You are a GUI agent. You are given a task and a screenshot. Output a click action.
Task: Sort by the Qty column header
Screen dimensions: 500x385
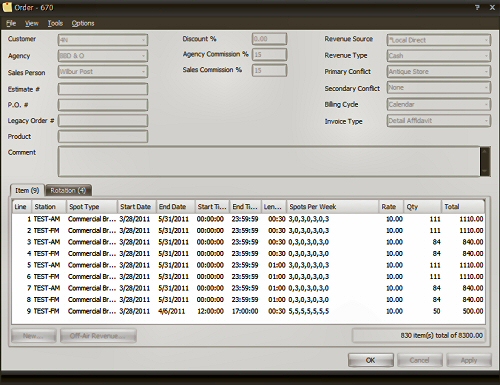coord(422,207)
